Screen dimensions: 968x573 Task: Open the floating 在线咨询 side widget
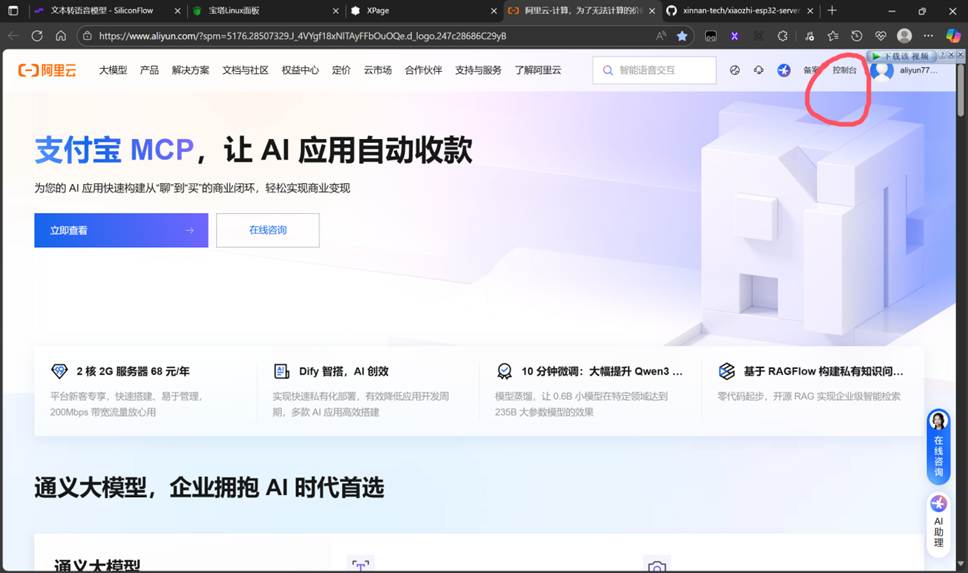tap(938, 445)
